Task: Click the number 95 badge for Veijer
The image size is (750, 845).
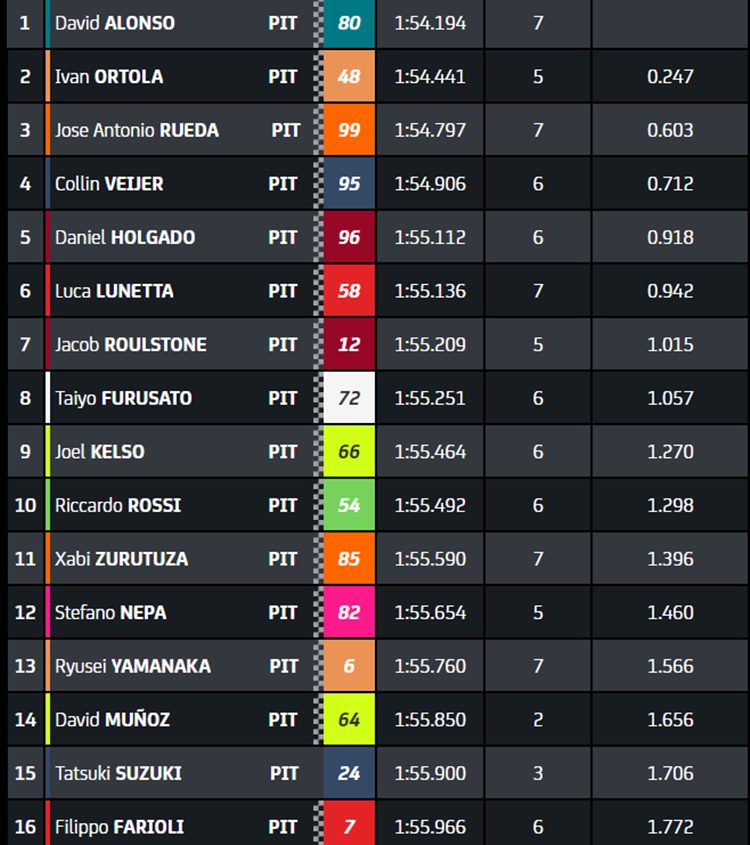Action: point(349,184)
